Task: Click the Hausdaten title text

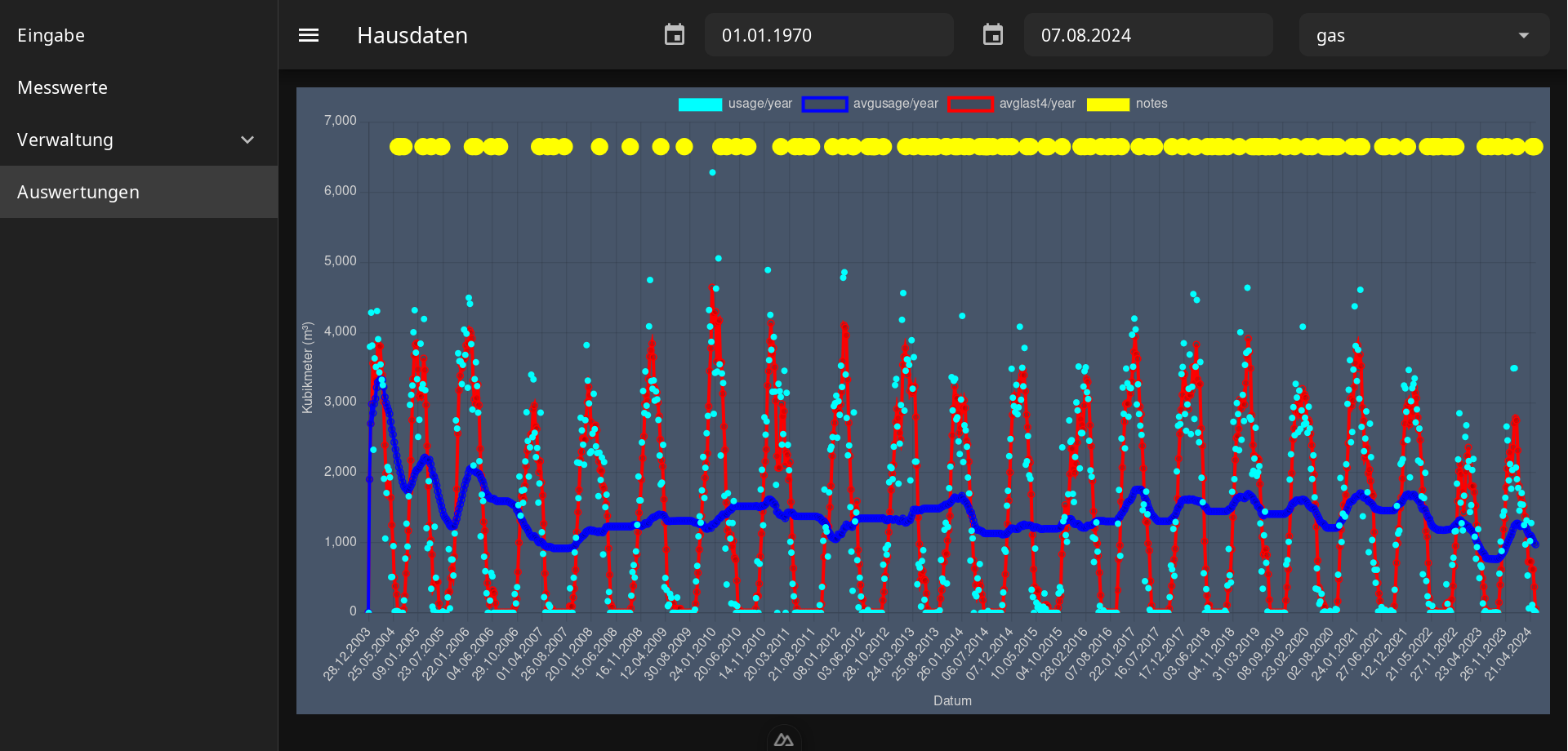Action: [412, 35]
